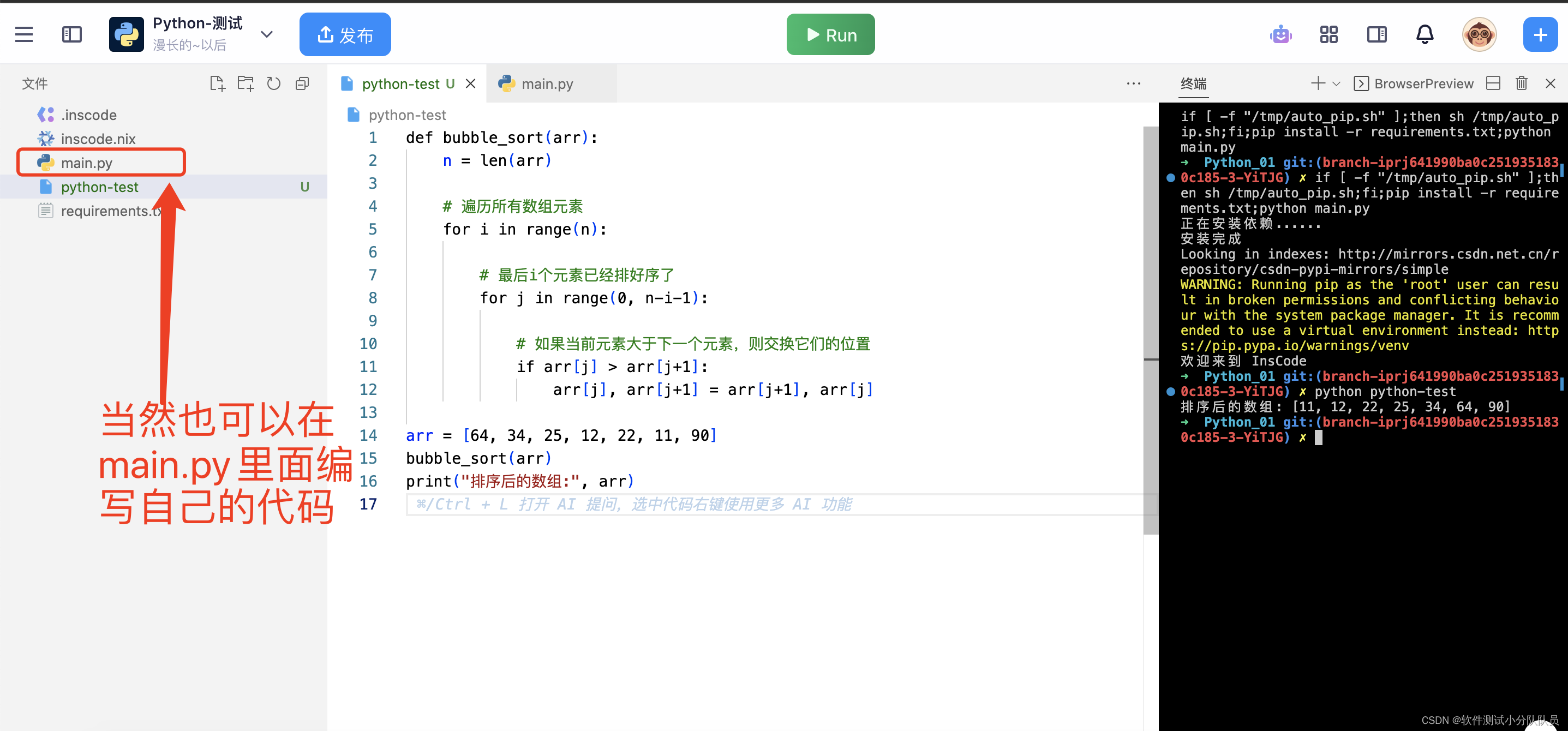
Task: Click the hamburger menu icon
Action: (24, 35)
